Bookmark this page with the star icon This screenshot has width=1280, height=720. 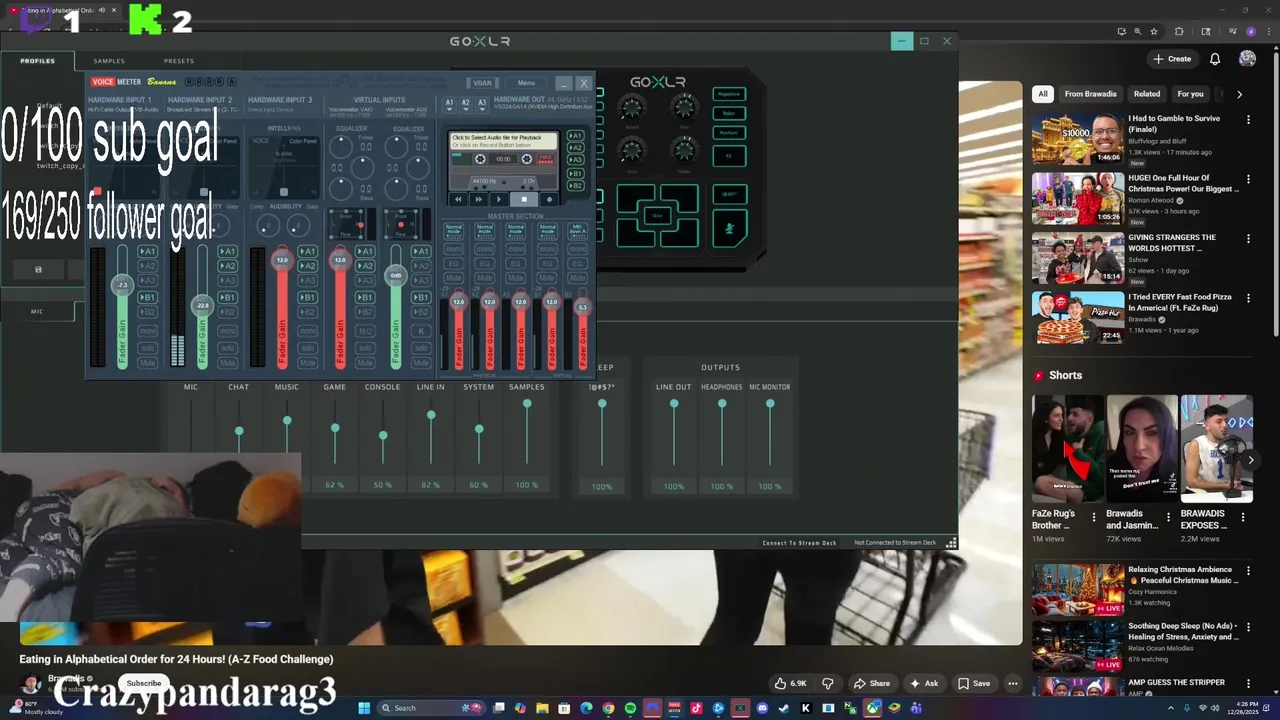[1154, 32]
